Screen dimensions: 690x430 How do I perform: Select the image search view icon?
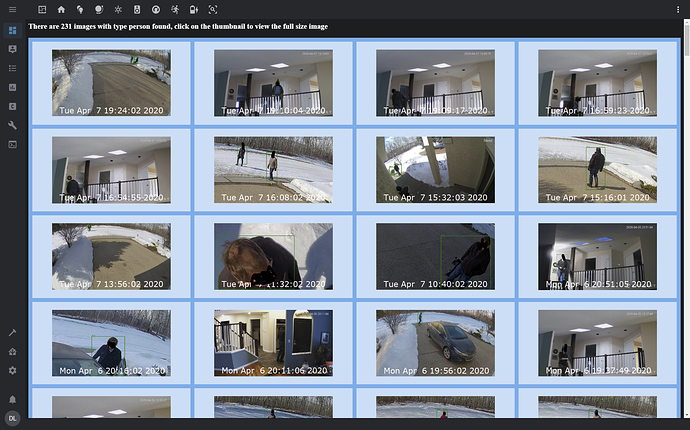(x=213, y=9)
